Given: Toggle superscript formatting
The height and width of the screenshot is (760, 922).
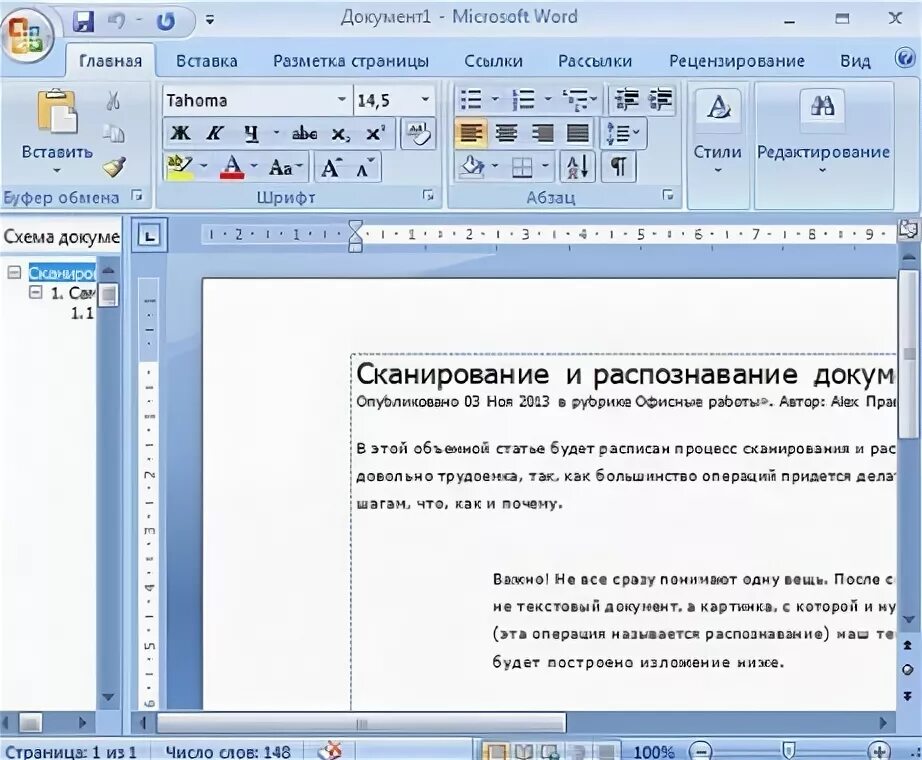Looking at the screenshot, I should coord(375,134).
